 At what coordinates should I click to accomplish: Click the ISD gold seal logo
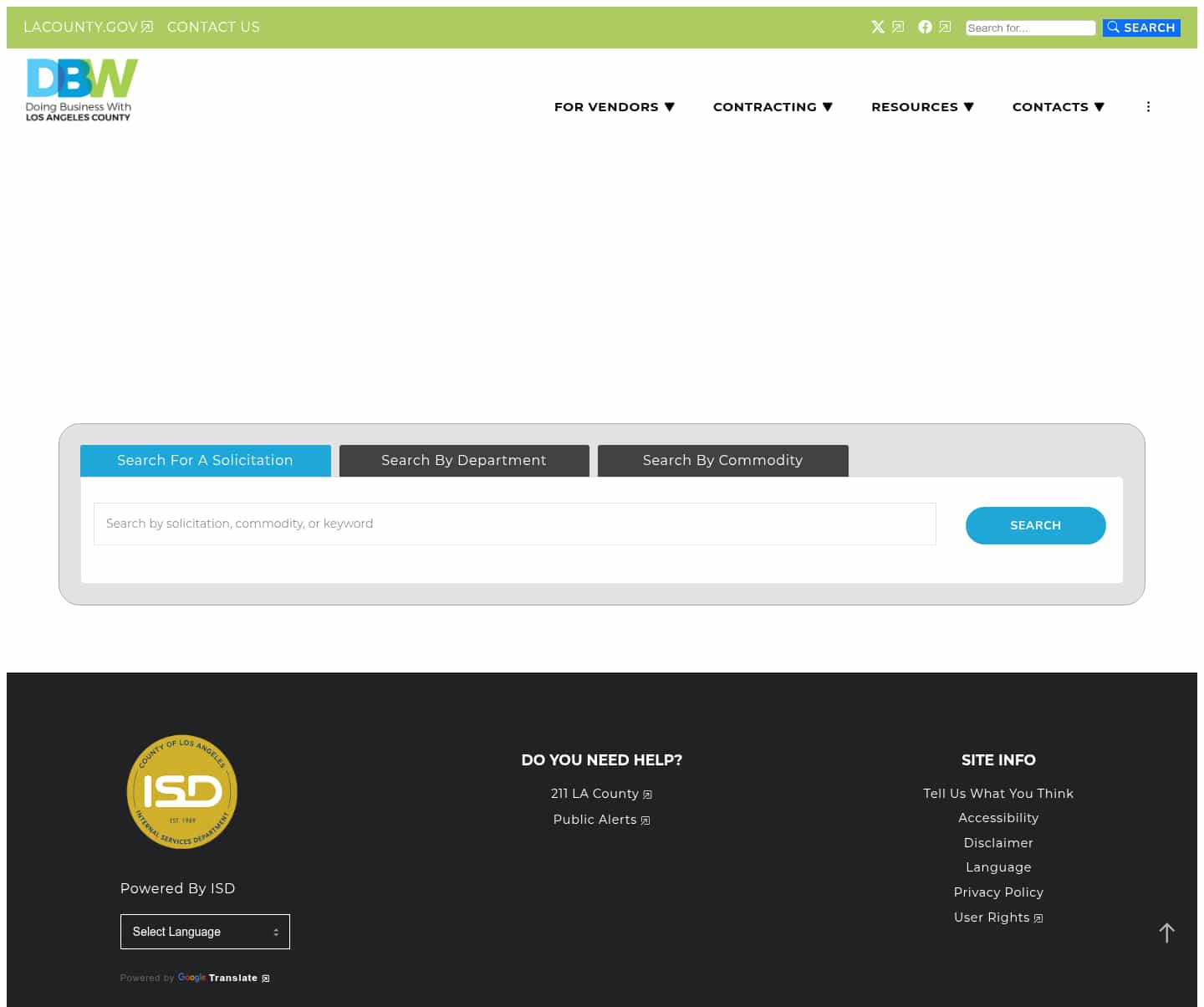coord(182,791)
